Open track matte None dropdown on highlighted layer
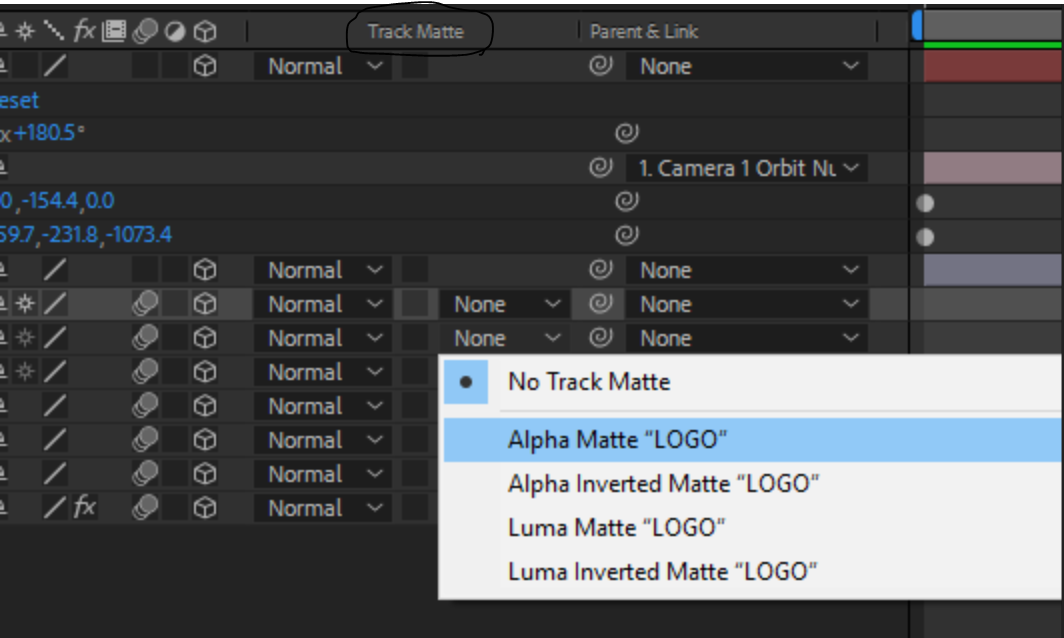The image size is (1064, 638). coord(504,304)
